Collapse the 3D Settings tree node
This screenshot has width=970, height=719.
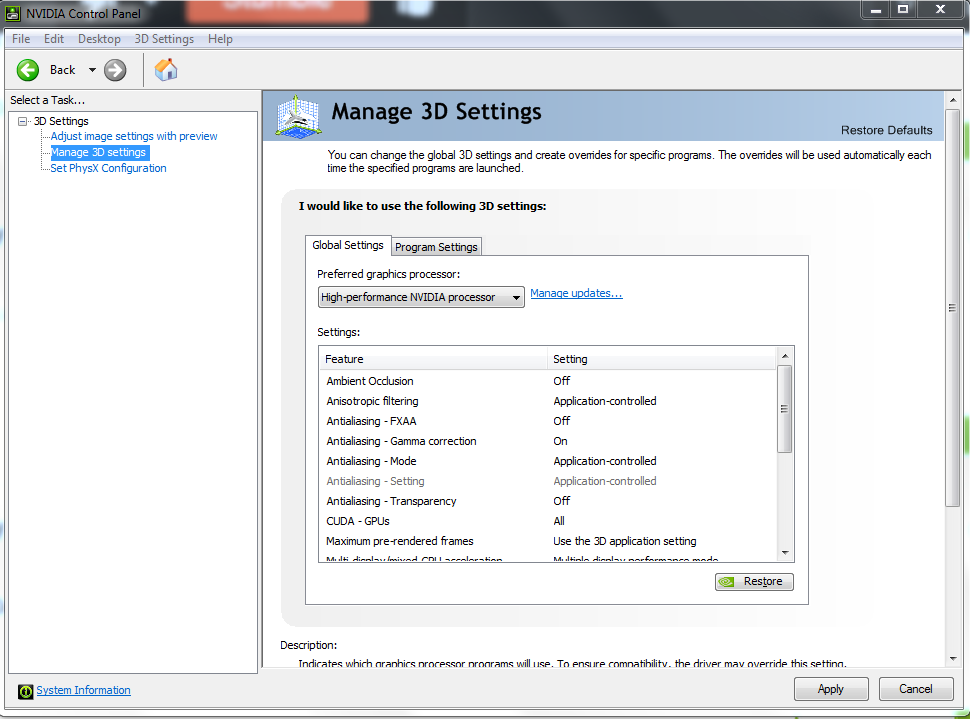coord(23,121)
